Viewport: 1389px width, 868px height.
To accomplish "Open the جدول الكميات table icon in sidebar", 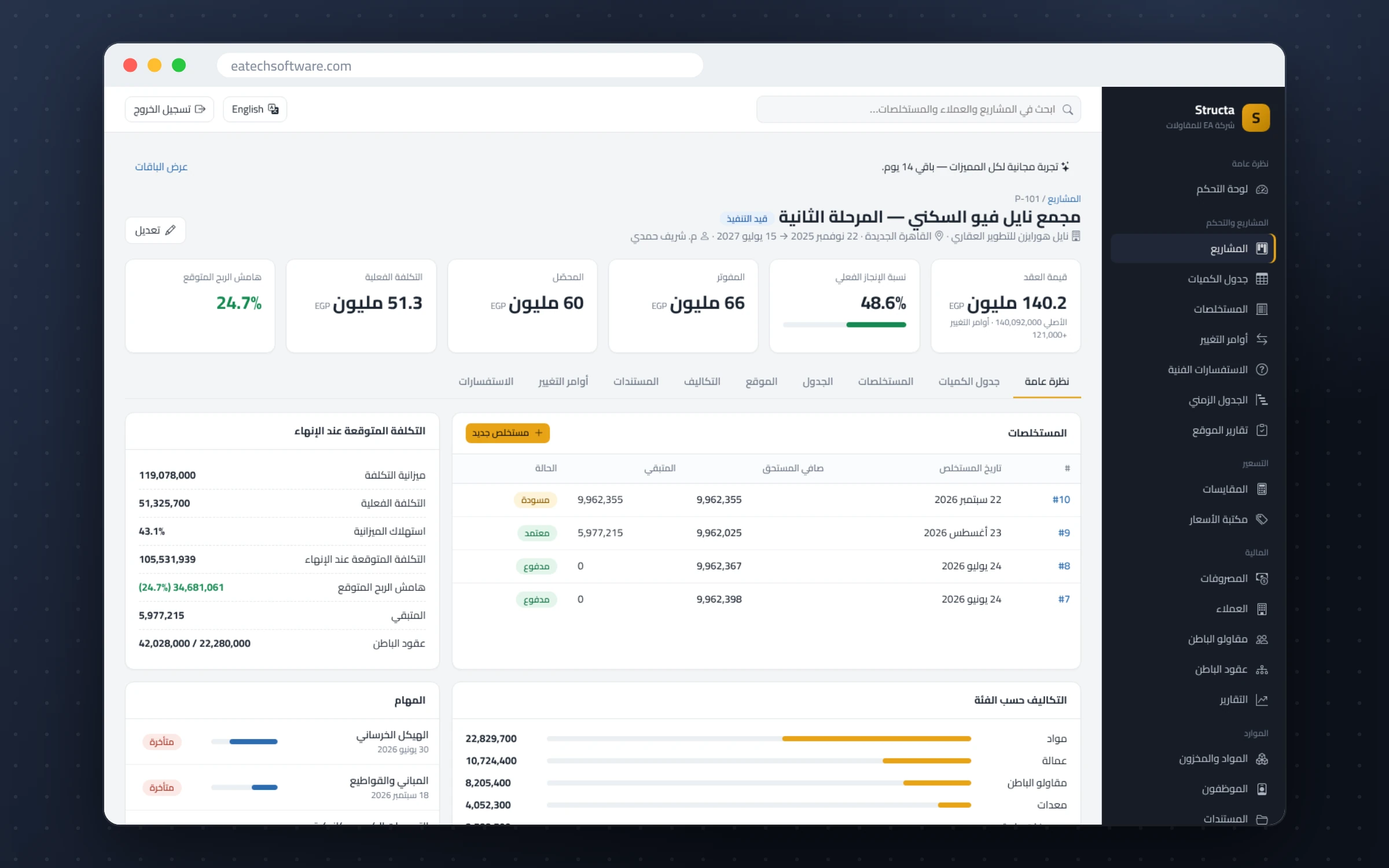I will click(1262, 279).
